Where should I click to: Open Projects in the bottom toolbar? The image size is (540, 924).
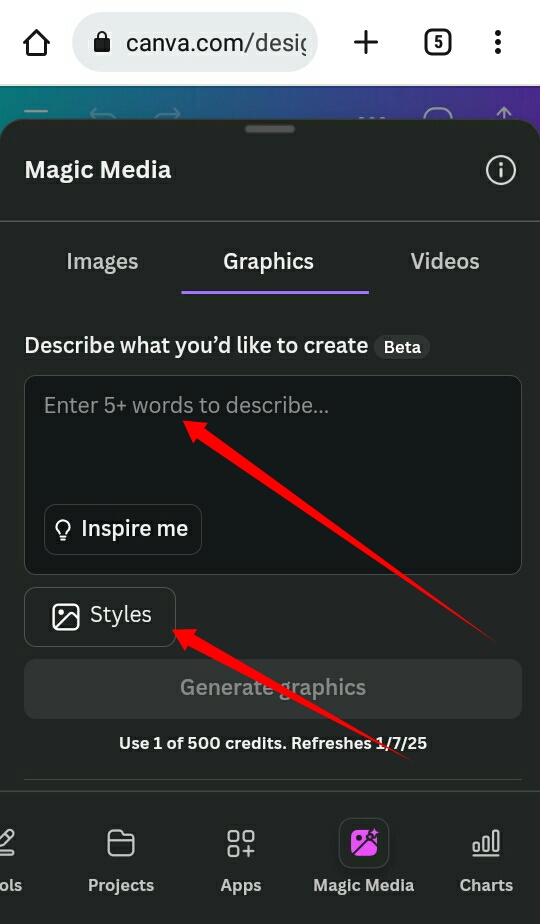pos(121,860)
